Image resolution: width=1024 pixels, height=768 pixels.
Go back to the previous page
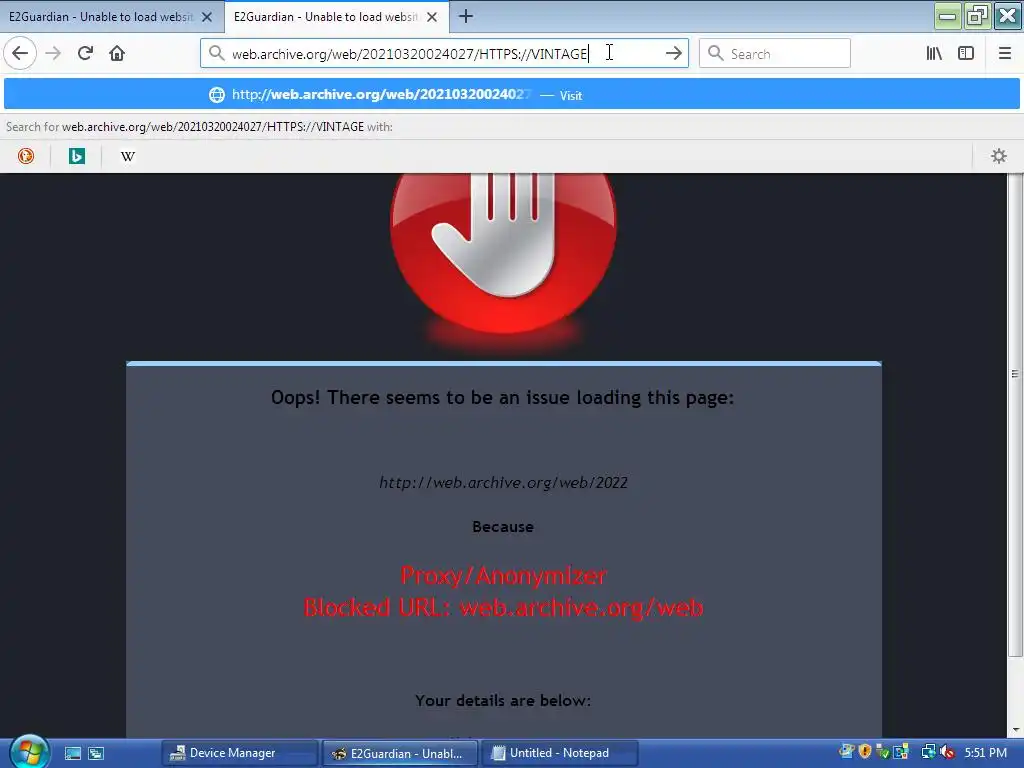pos(20,53)
